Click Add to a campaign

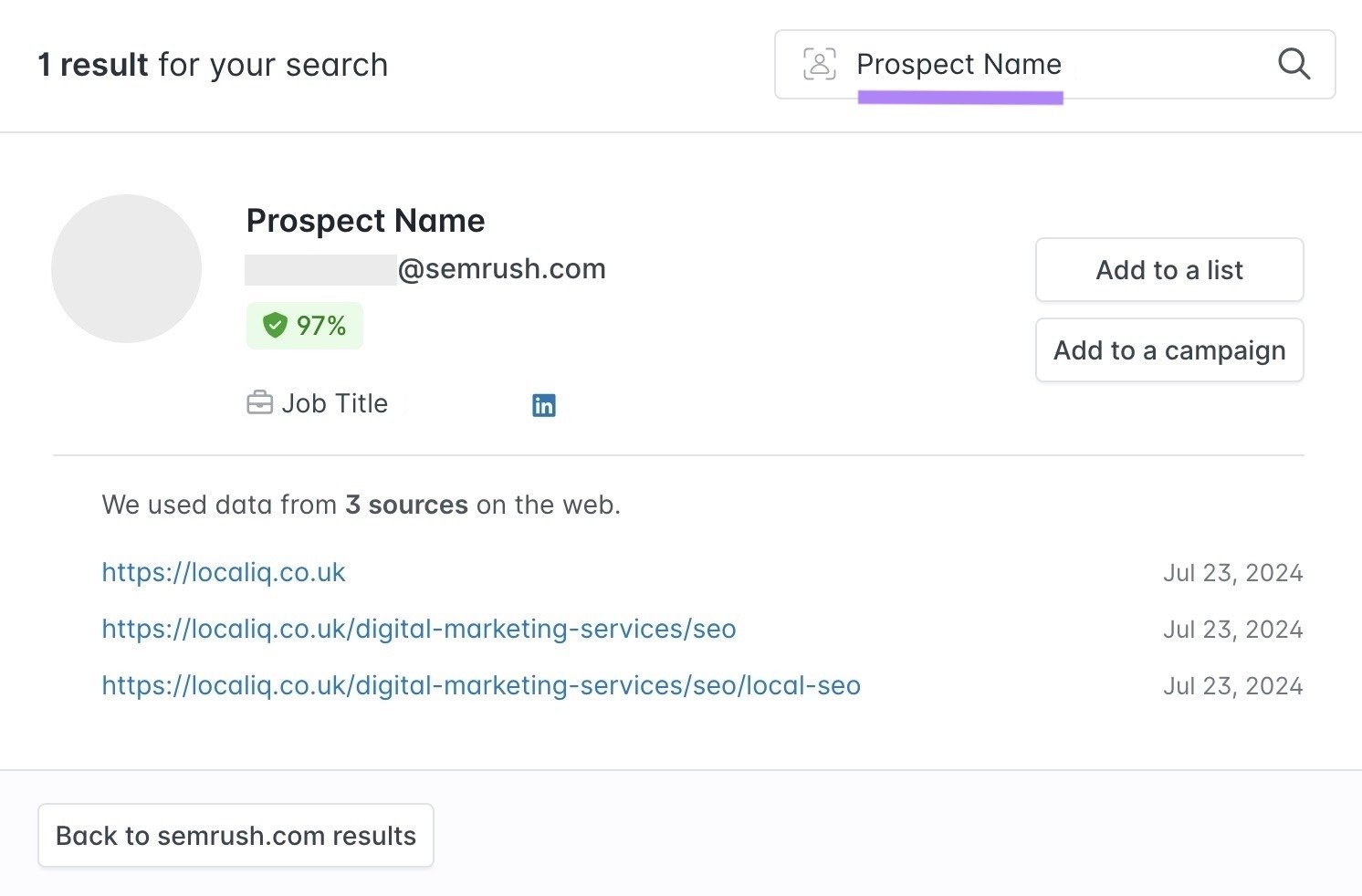(1168, 350)
